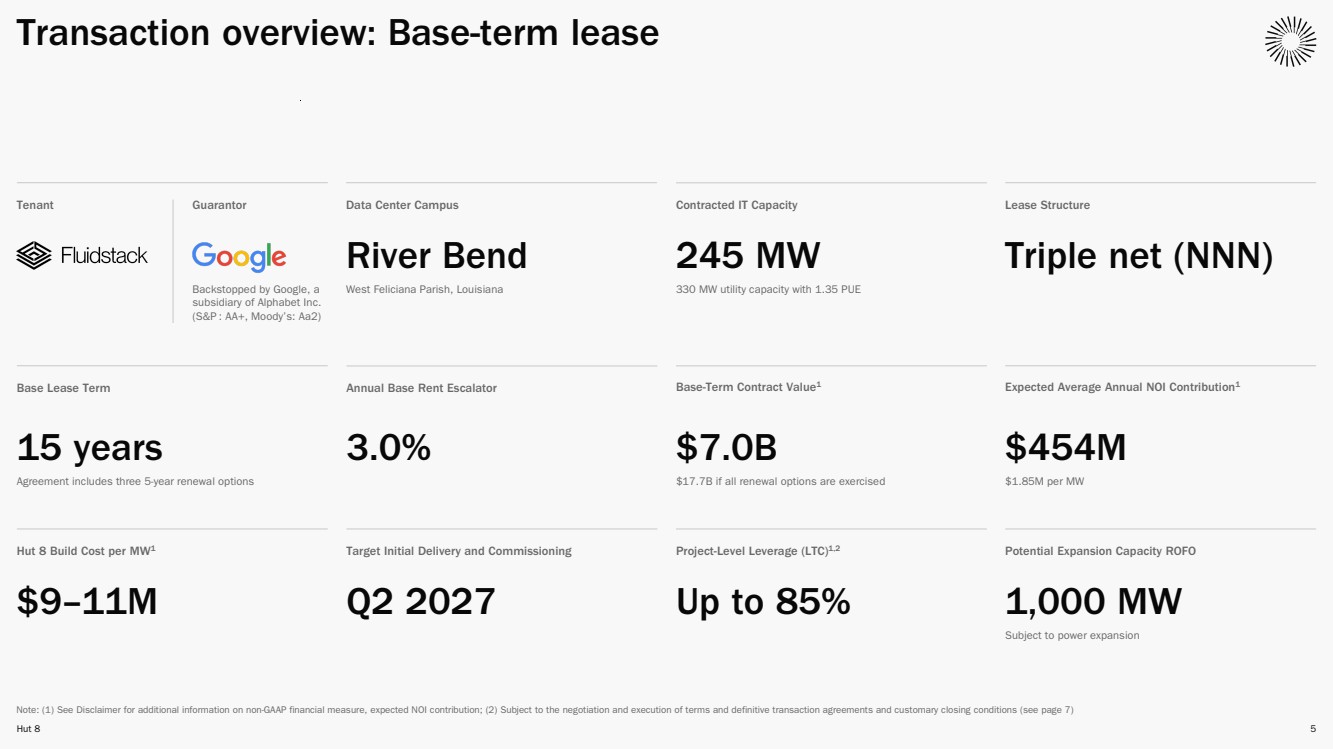Select the $9–11M build cost figure
The height and width of the screenshot is (749, 1333).
pos(87,602)
